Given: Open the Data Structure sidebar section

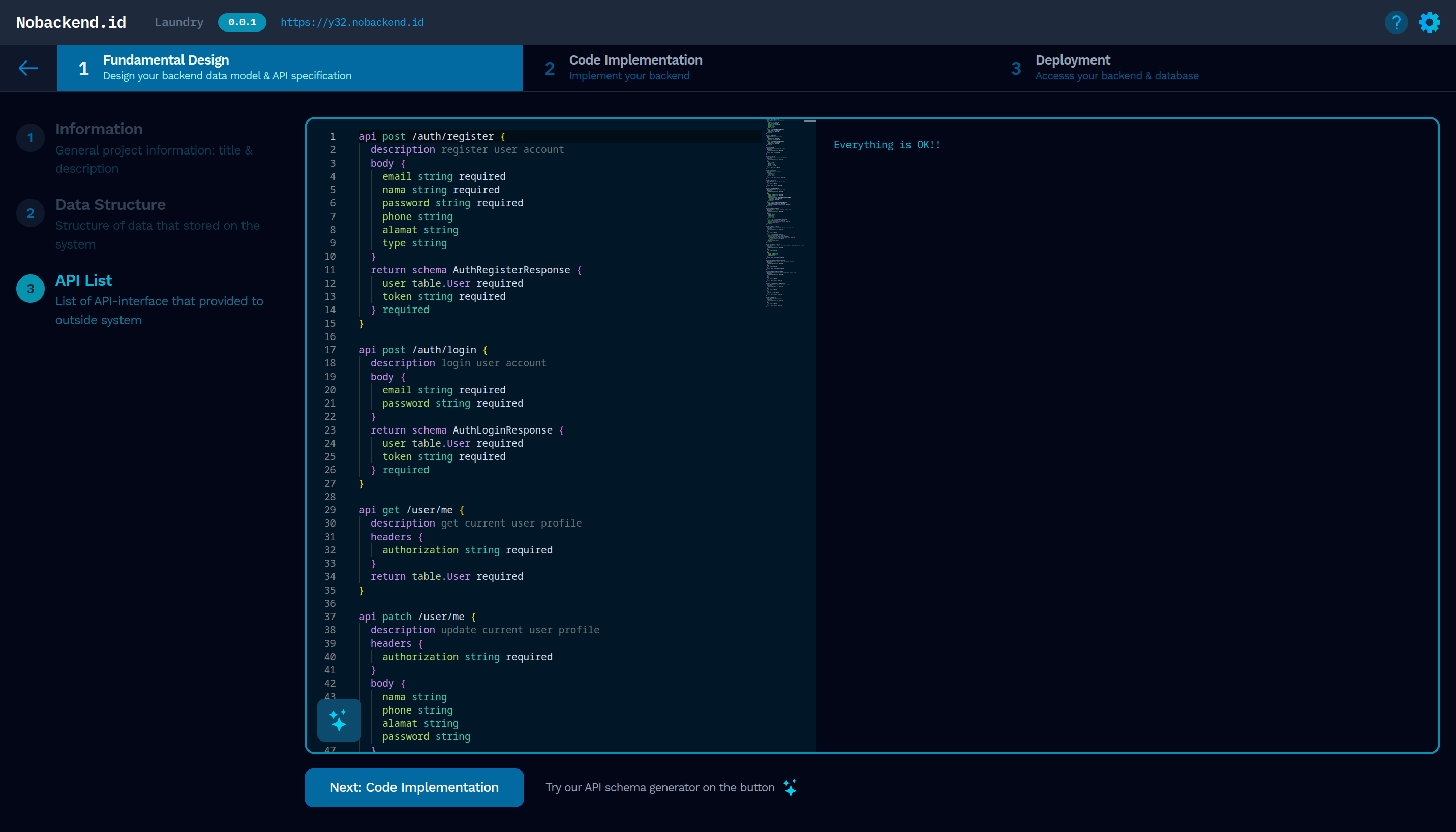Looking at the screenshot, I should tap(142, 224).
